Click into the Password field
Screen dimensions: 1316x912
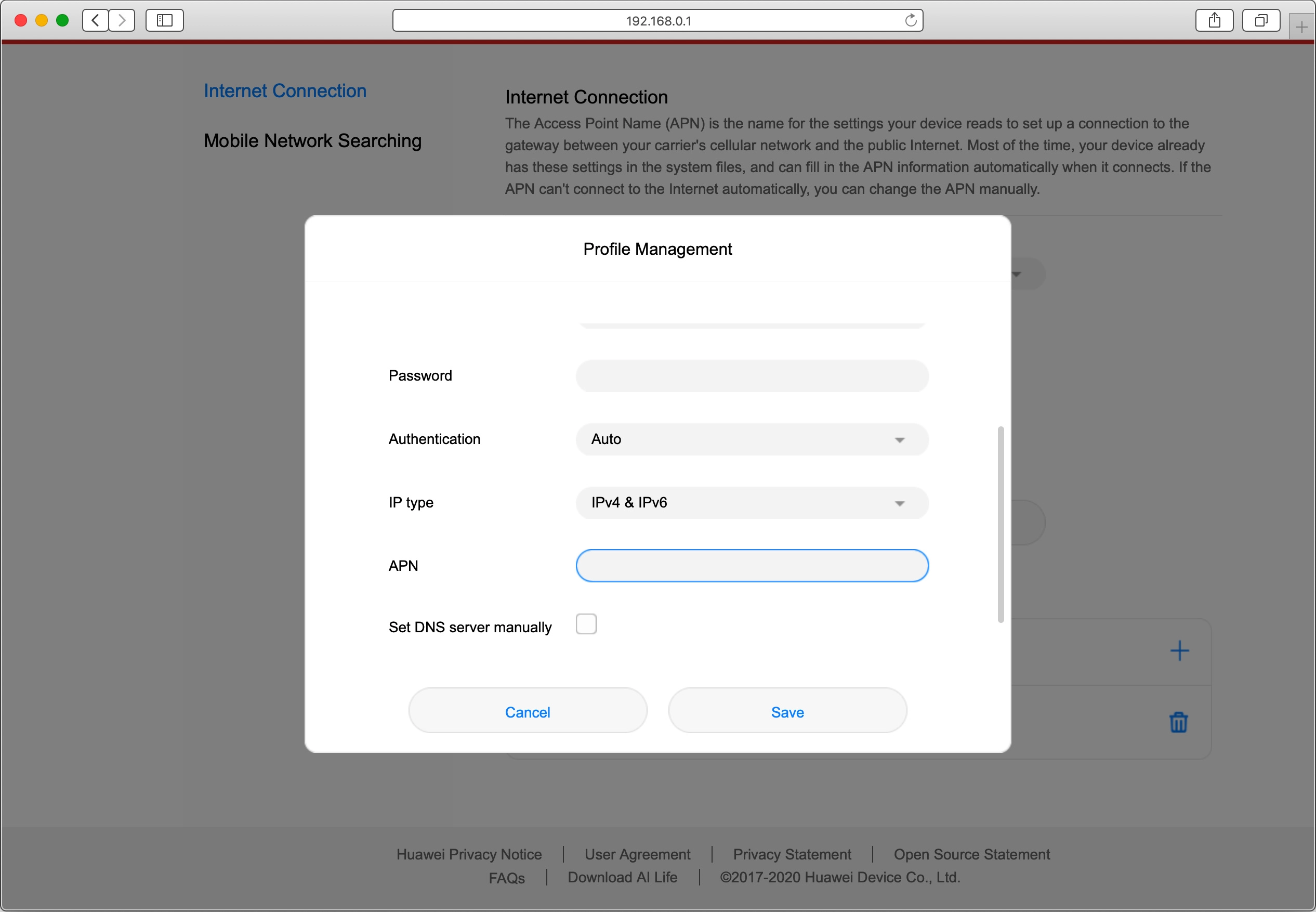pos(752,375)
